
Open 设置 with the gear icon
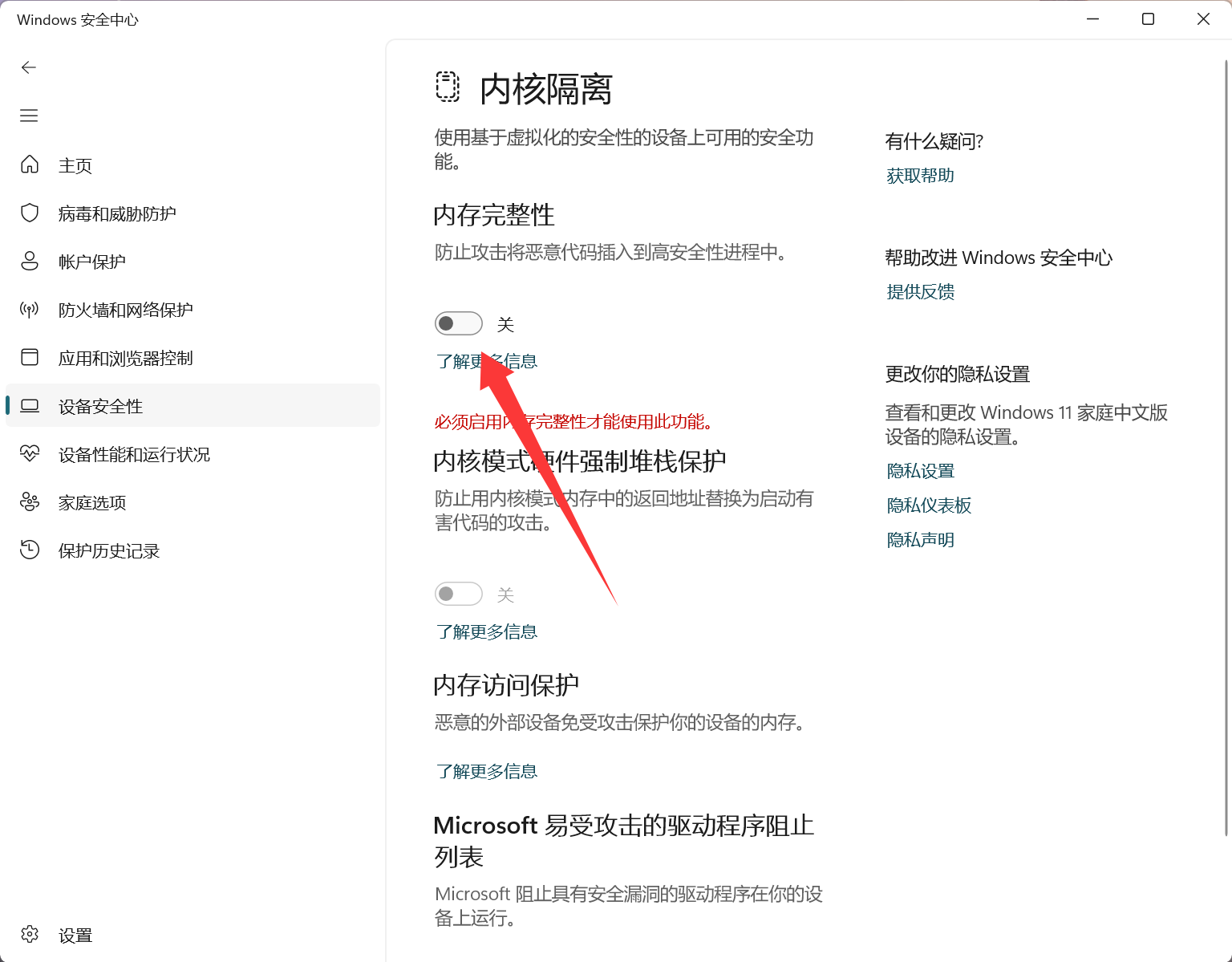(x=30, y=935)
